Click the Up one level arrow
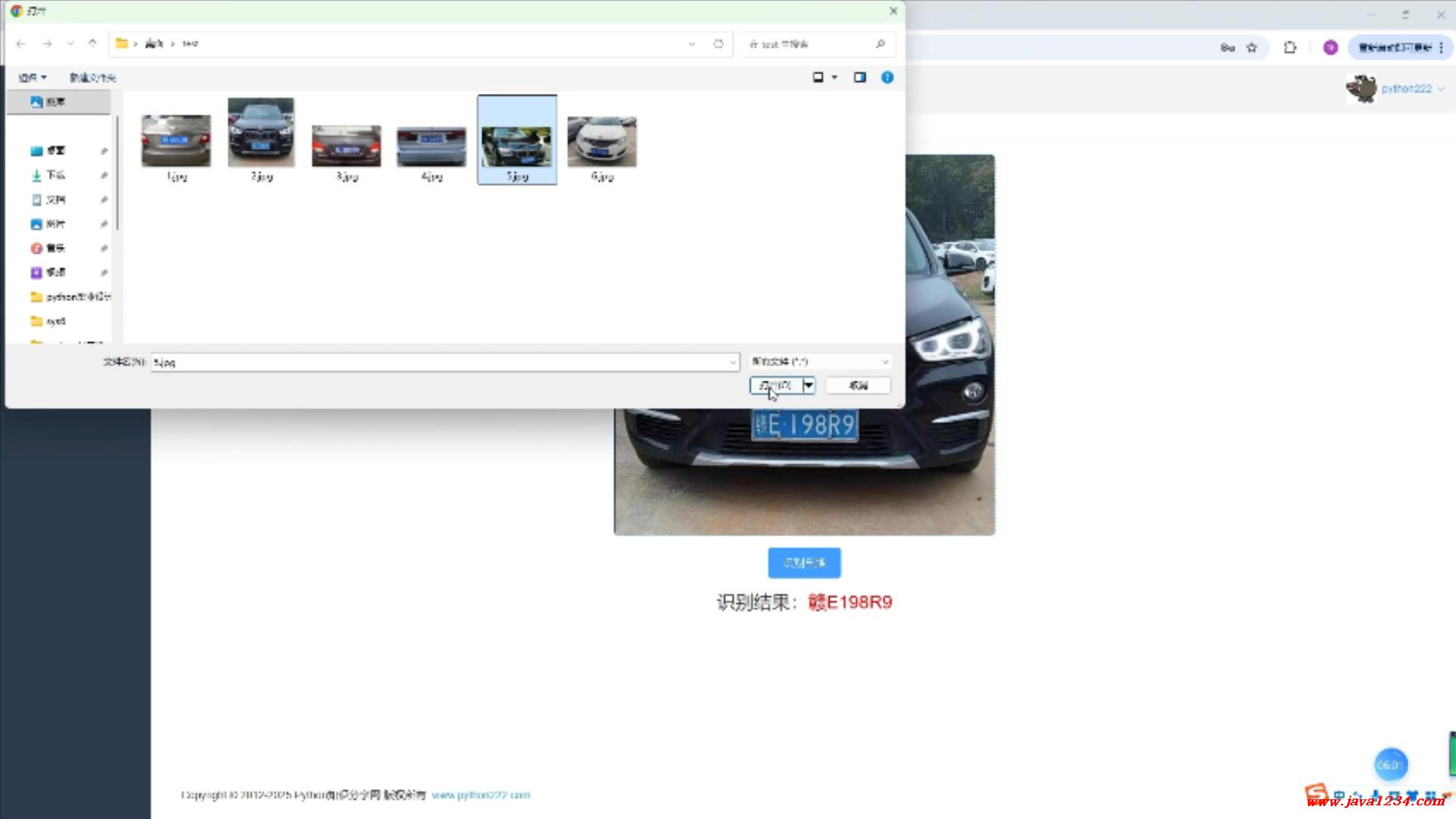The width and height of the screenshot is (1456, 819). 93,44
